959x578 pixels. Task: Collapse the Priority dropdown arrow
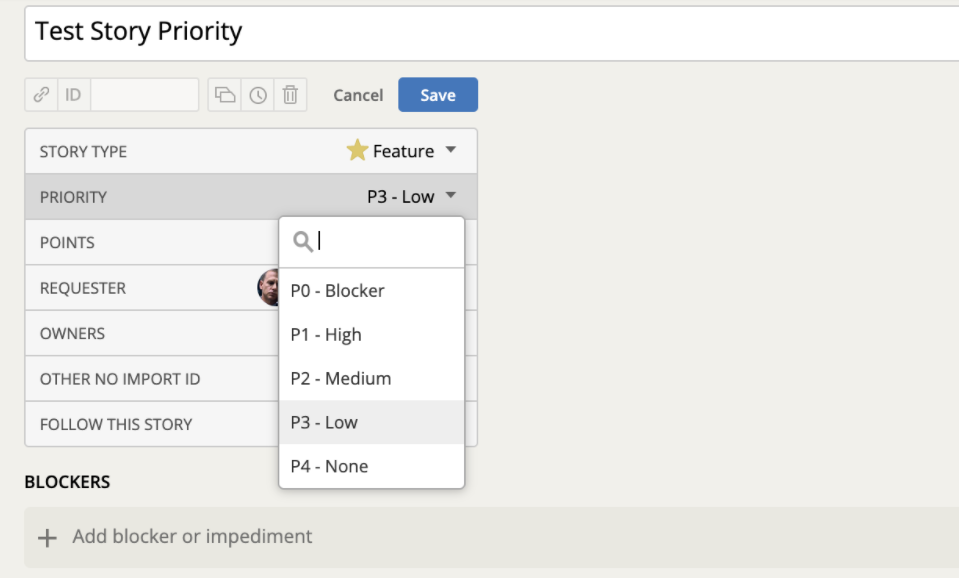click(x=451, y=195)
